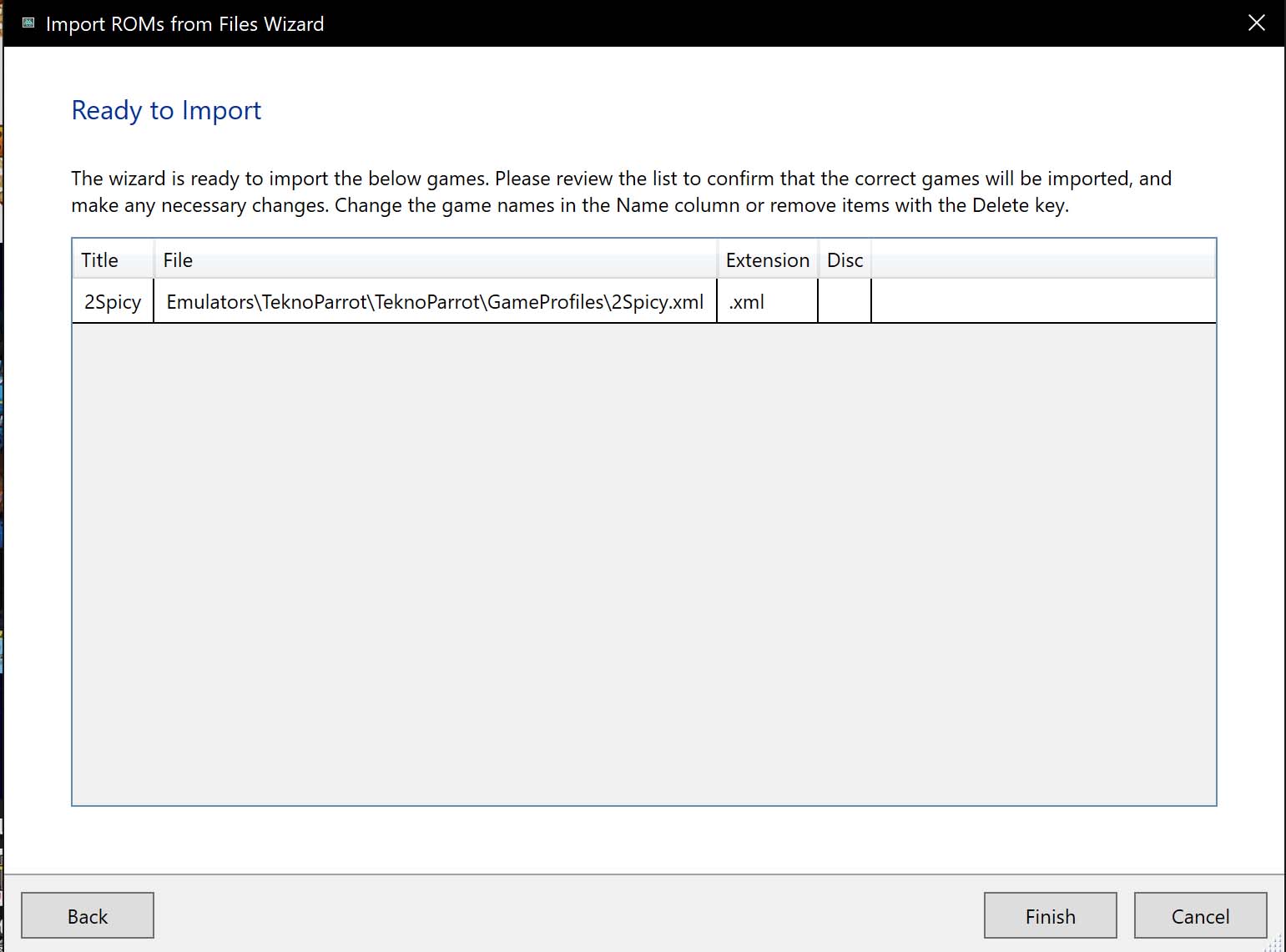
Task: Select the 2Spicy title cell
Action: 113,302
